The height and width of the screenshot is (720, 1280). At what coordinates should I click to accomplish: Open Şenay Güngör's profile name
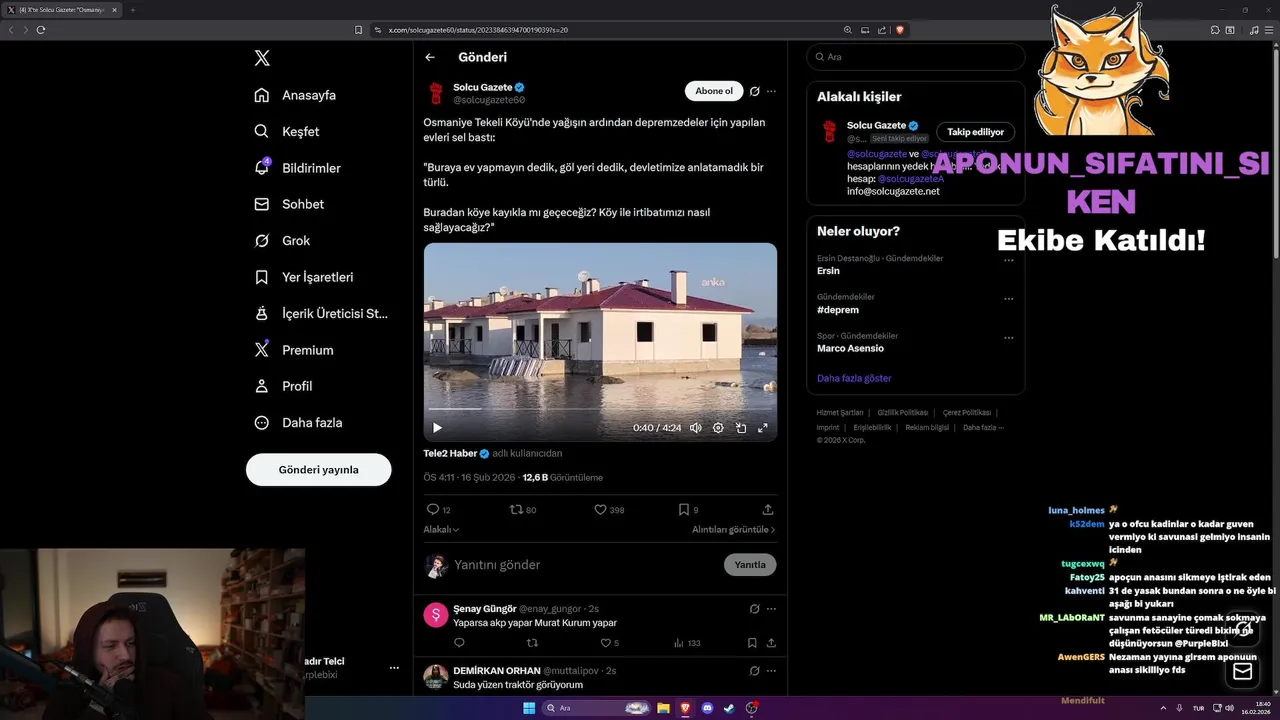pyautogui.click(x=485, y=608)
